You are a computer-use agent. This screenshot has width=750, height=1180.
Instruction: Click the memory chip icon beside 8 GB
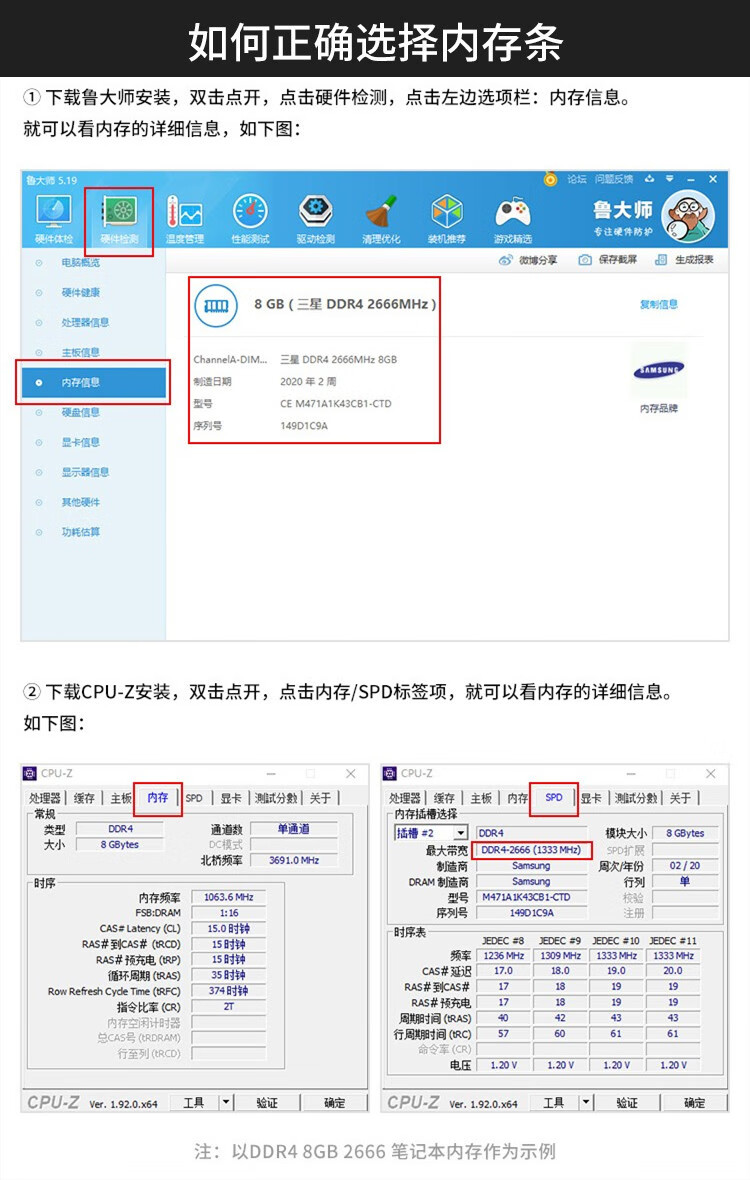tap(216, 305)
